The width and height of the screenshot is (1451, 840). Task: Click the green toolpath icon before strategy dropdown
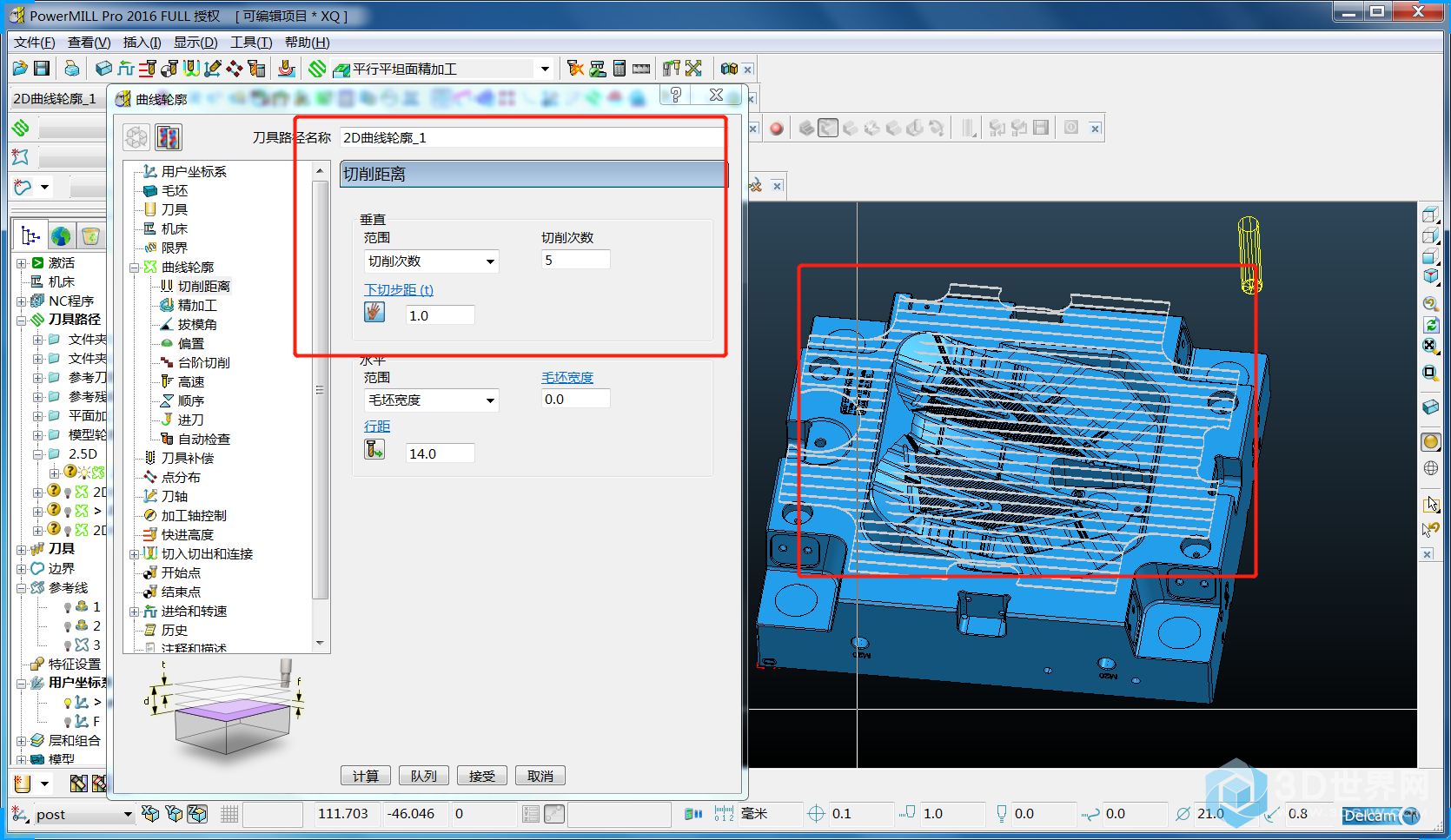(317, 69)
